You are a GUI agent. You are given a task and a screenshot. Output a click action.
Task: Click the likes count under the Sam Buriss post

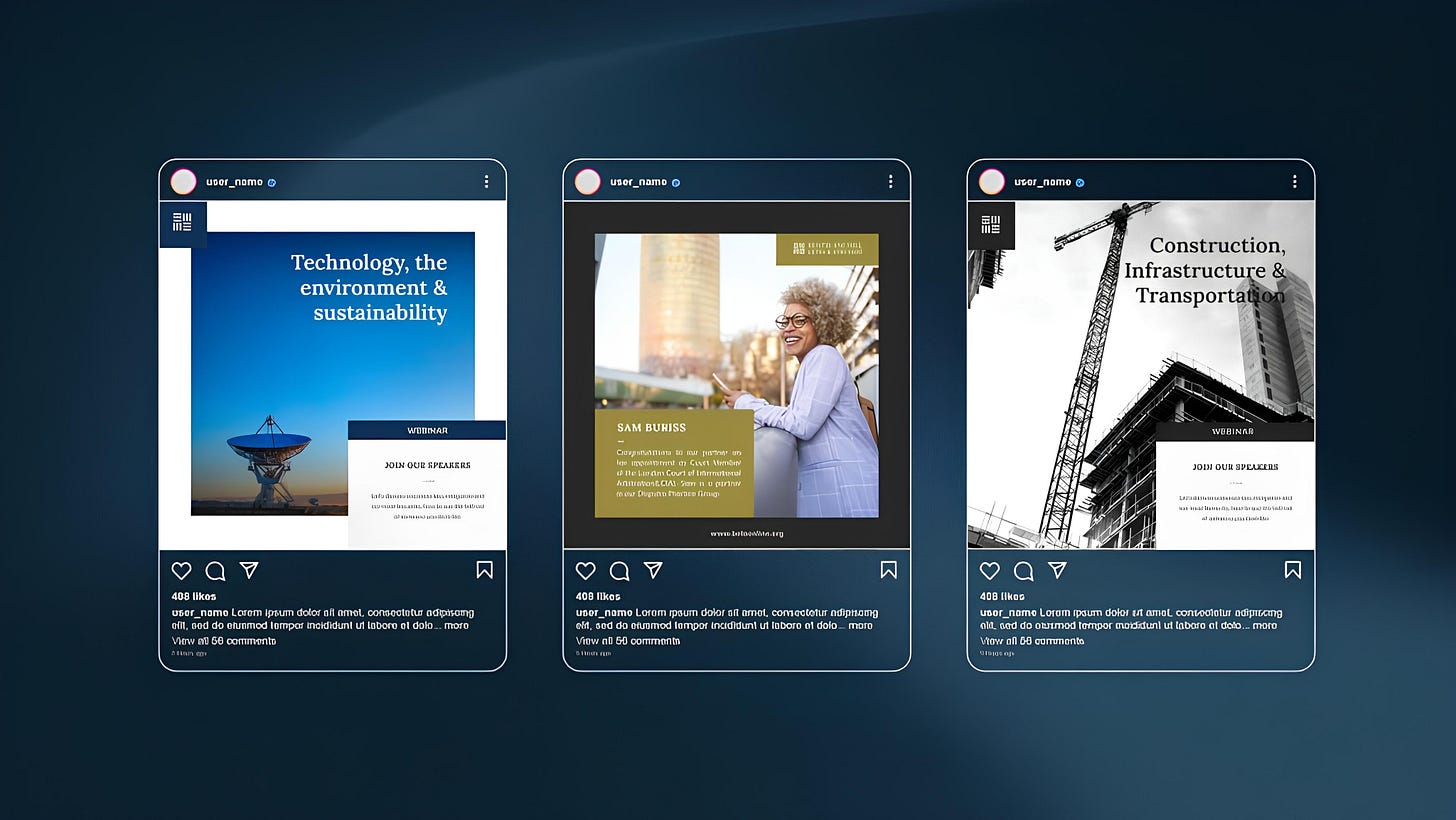pyautogui.click(x=598, y=597)
